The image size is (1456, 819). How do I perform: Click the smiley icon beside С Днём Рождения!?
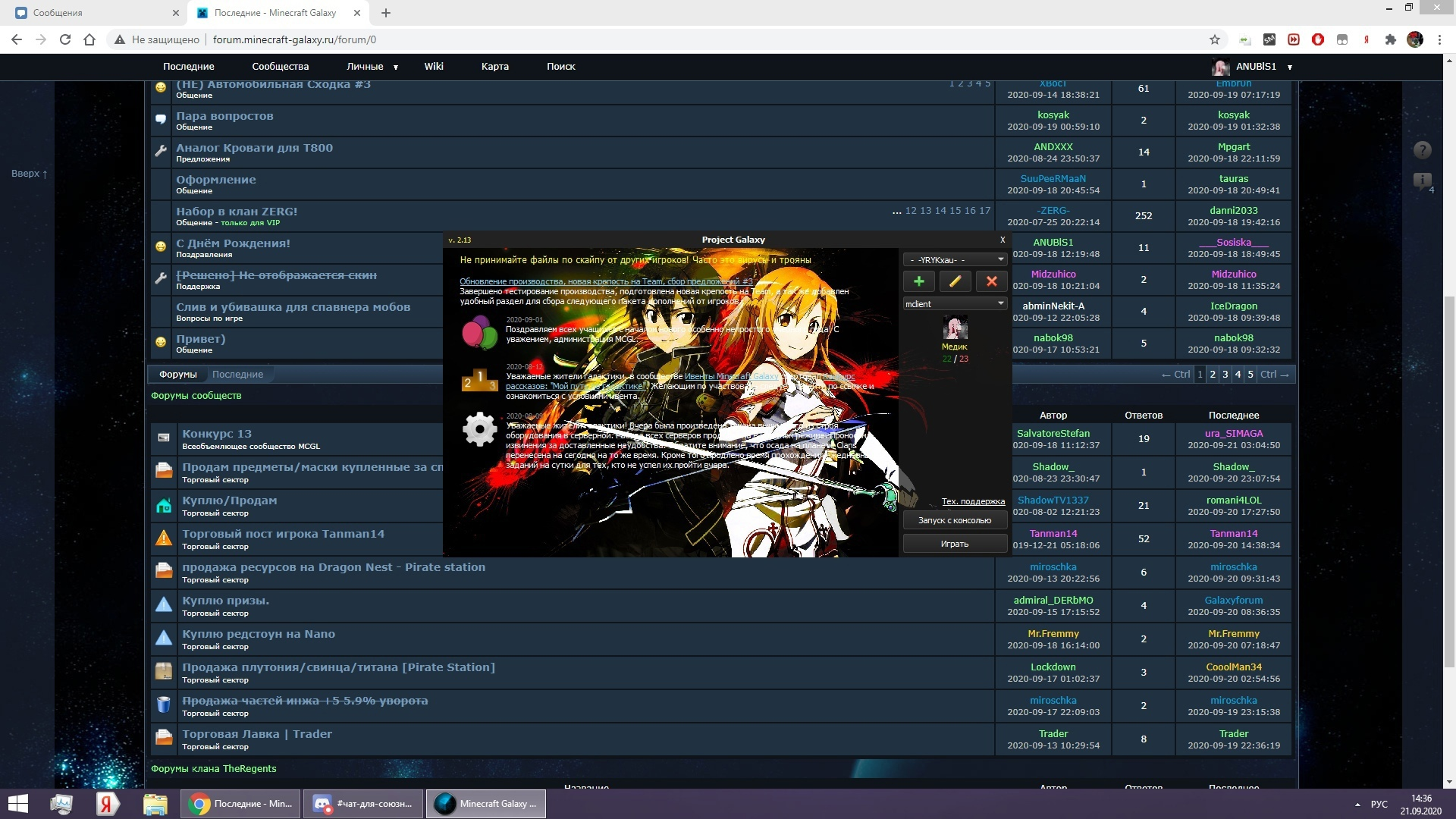[x=161, y=247]
